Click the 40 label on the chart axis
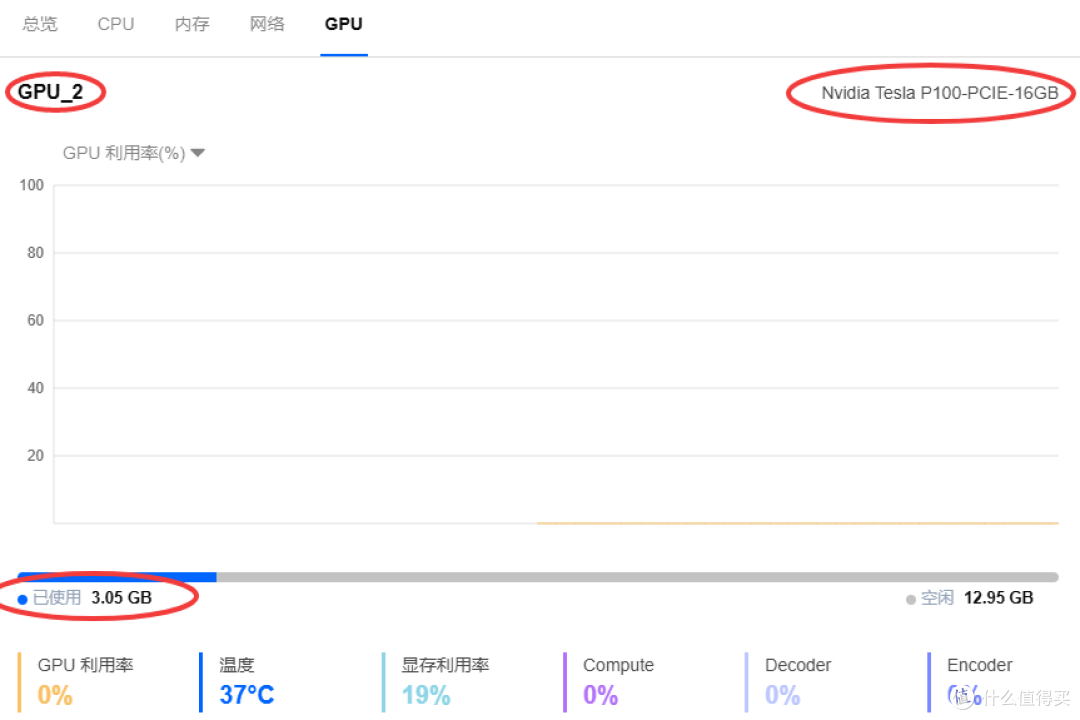 pyautogui.click(x=35, y=388)
